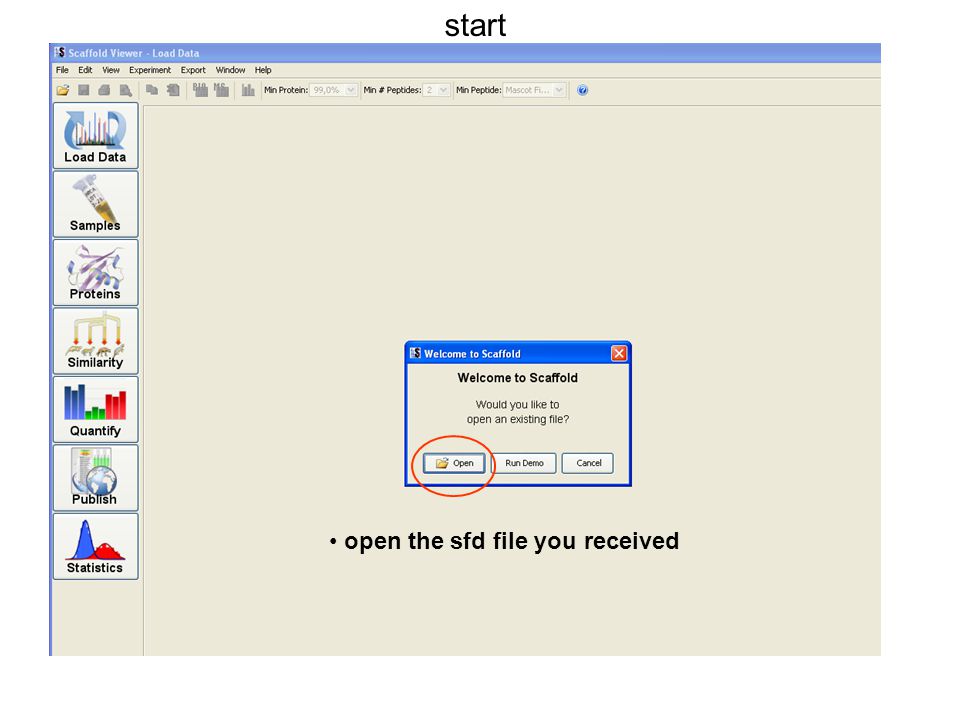Click the copy toolbar icon

152,90
